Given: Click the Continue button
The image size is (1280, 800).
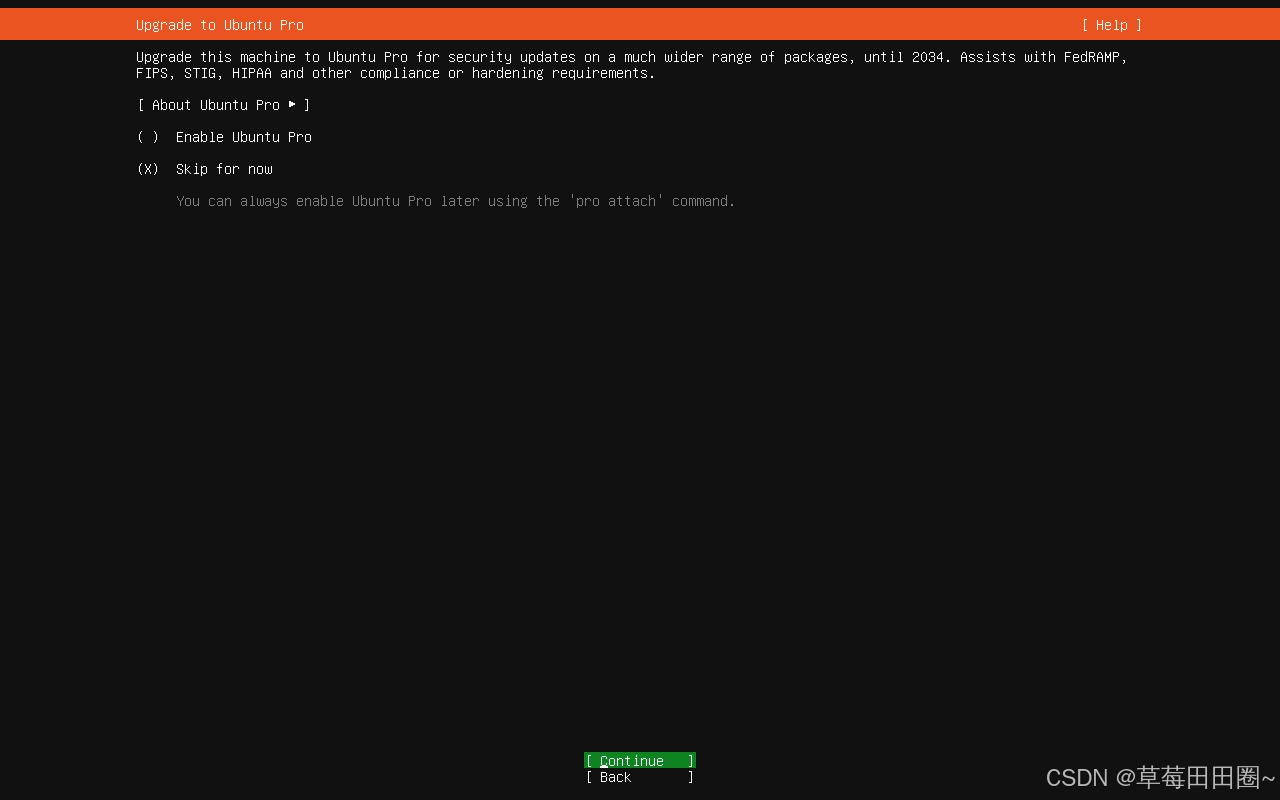Looking at the screenshot, I should tap(640, 761).
